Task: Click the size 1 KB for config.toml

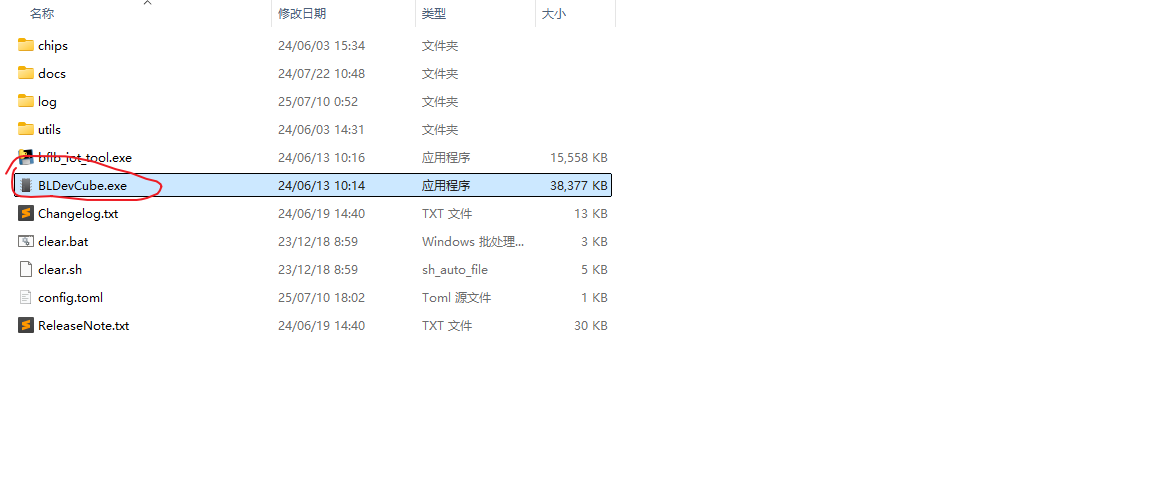Action: (594, 297)
